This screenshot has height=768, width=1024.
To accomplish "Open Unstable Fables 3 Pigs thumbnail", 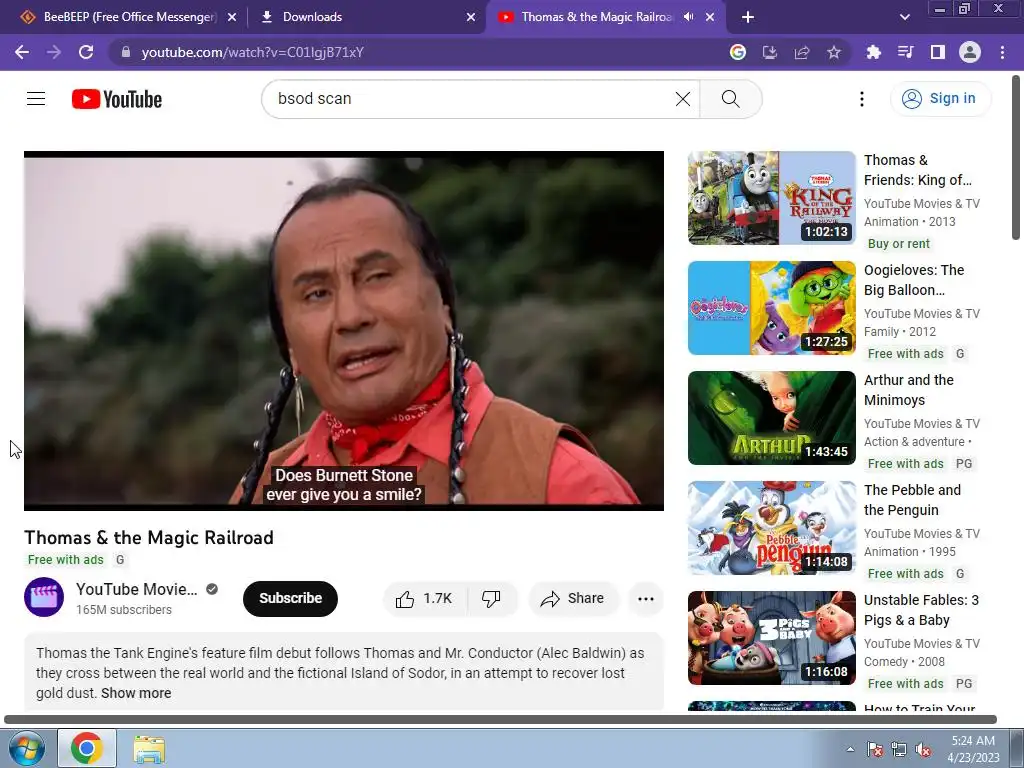I will point(771,638).
